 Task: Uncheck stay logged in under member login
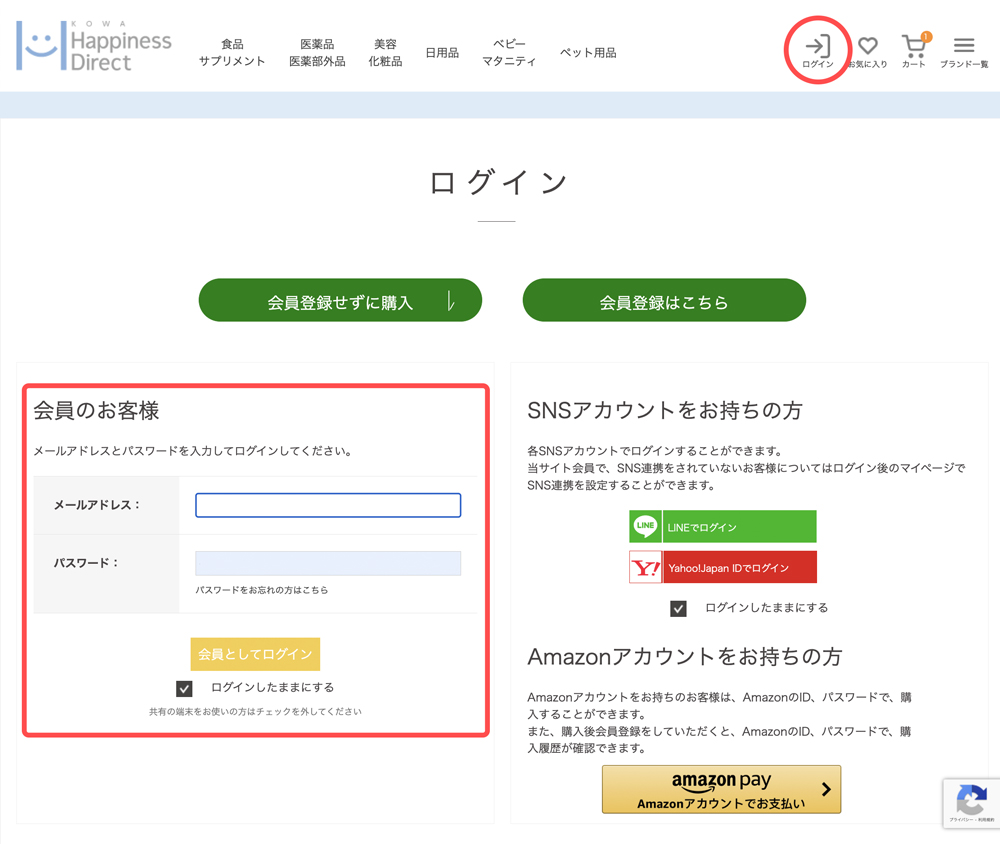tap(184, 688)
